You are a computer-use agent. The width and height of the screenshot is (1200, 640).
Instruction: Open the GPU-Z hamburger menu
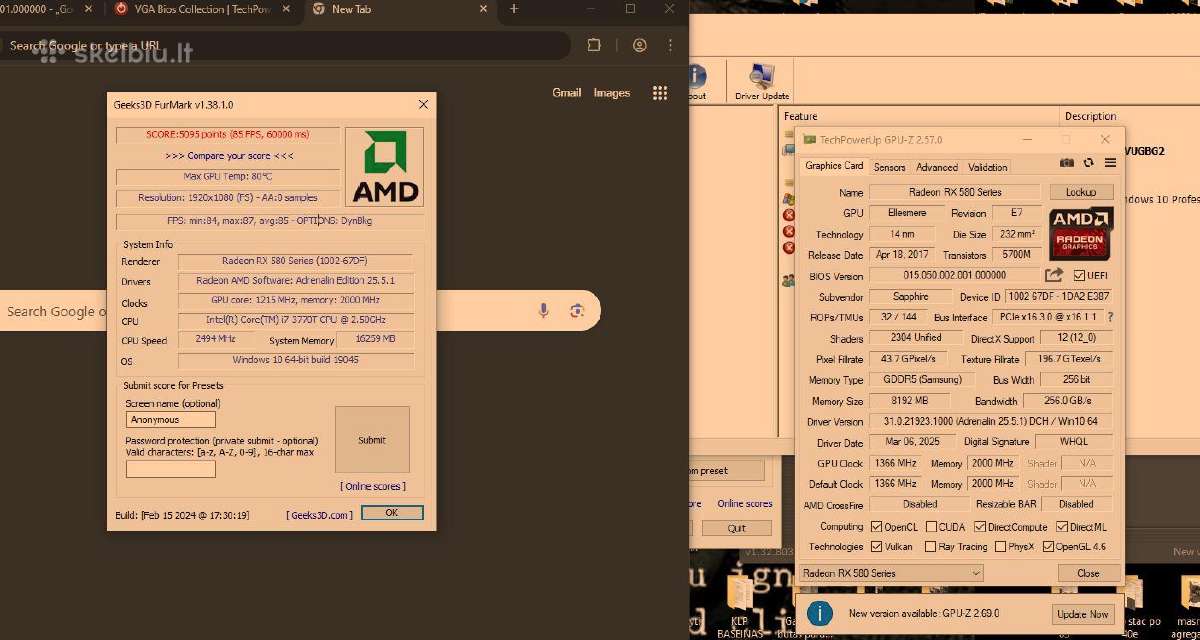tap(1110, 163)
